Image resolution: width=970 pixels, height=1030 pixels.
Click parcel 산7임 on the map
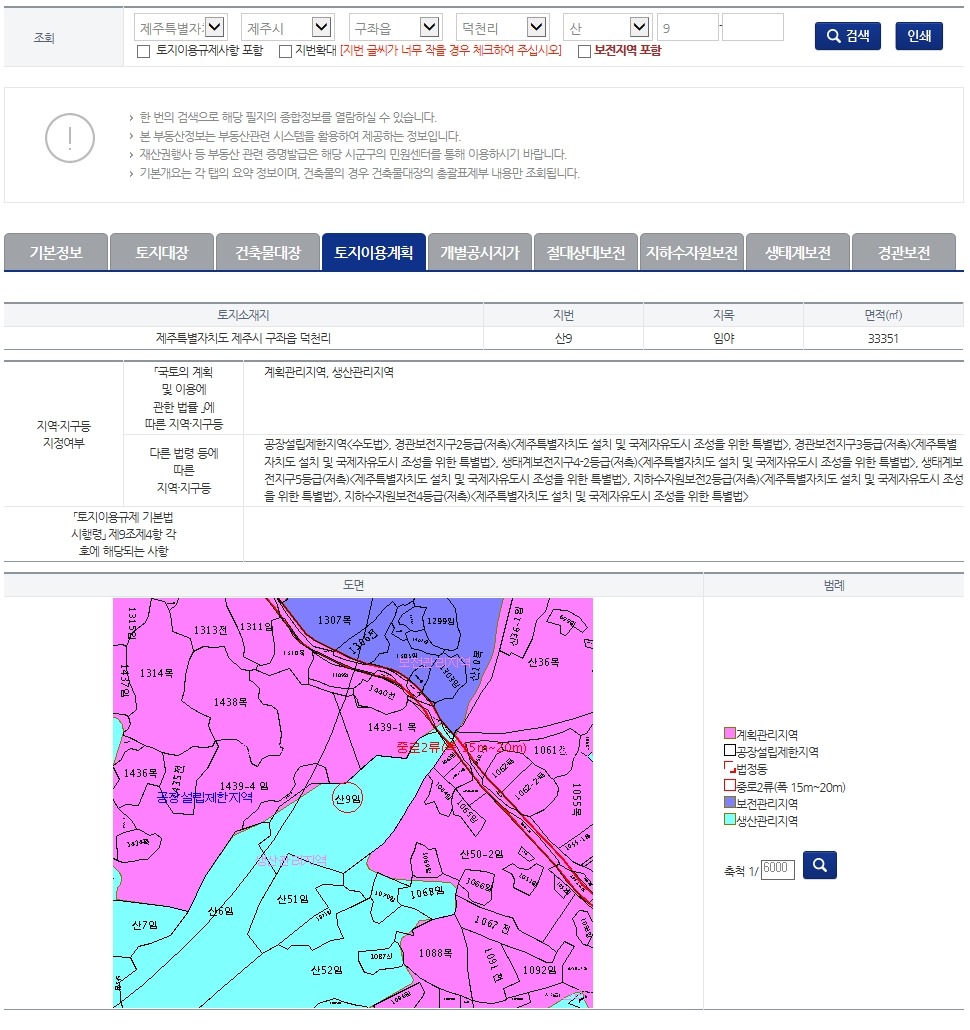click(x=144, y=924)
